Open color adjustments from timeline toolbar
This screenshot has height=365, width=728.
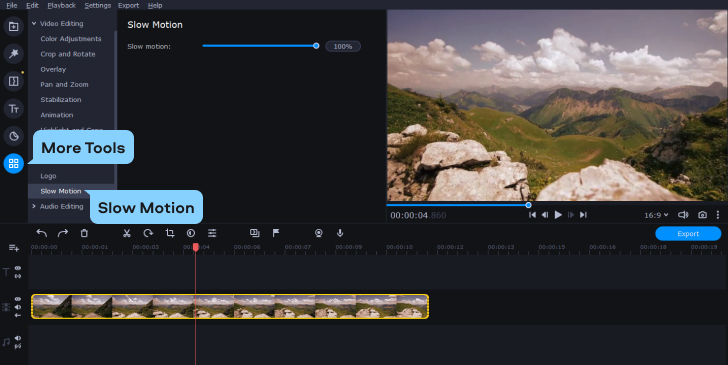191,233
